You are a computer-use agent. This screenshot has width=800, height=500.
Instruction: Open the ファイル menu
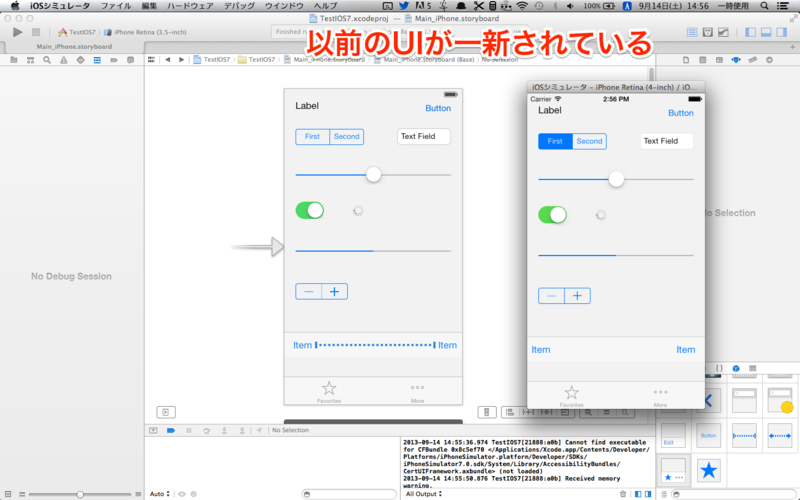(x=116, y=6)
